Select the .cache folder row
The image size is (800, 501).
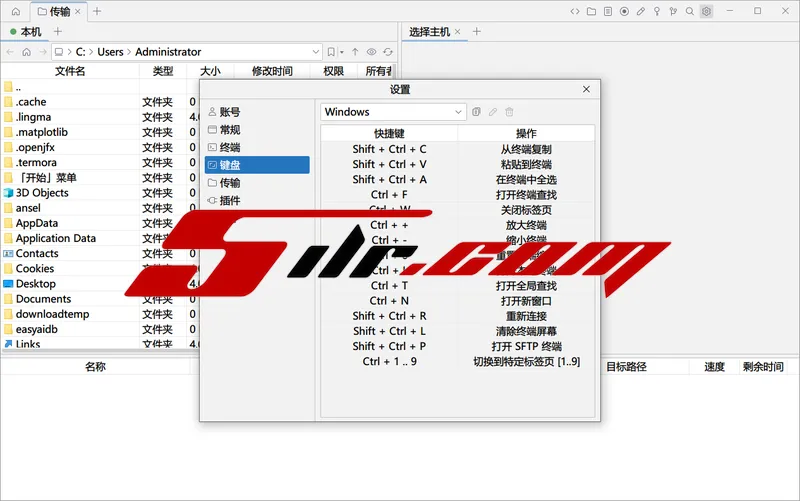click(x=100, y=102)
